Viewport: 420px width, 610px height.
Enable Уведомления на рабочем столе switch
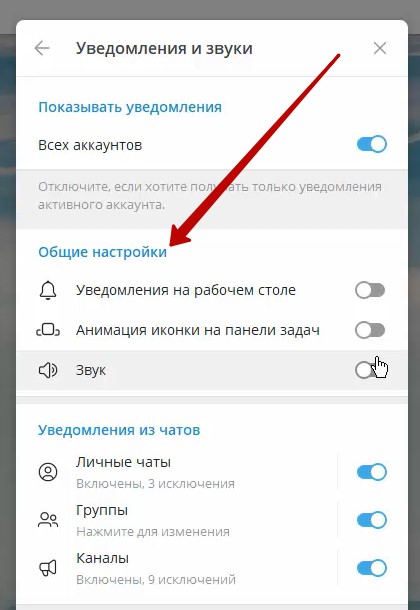click(370, 290)
